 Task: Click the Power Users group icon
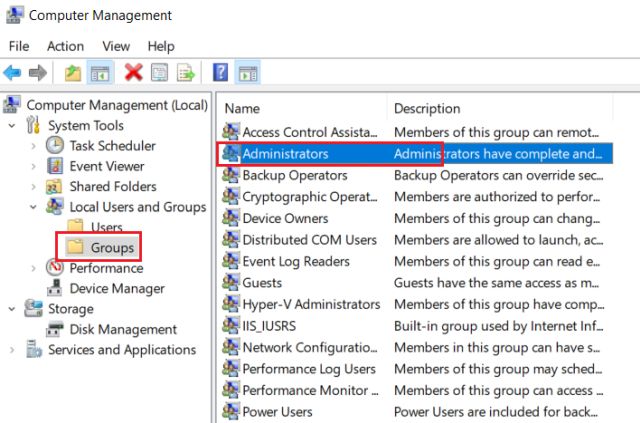click(x=231, y=412)
